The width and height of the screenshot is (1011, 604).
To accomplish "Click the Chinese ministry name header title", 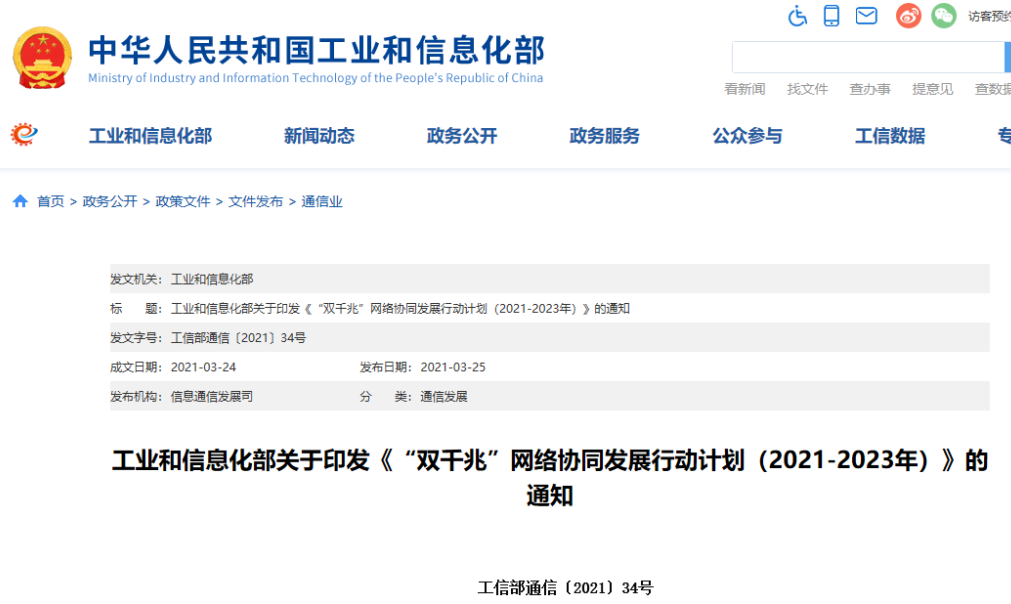I will pos(317,50).
